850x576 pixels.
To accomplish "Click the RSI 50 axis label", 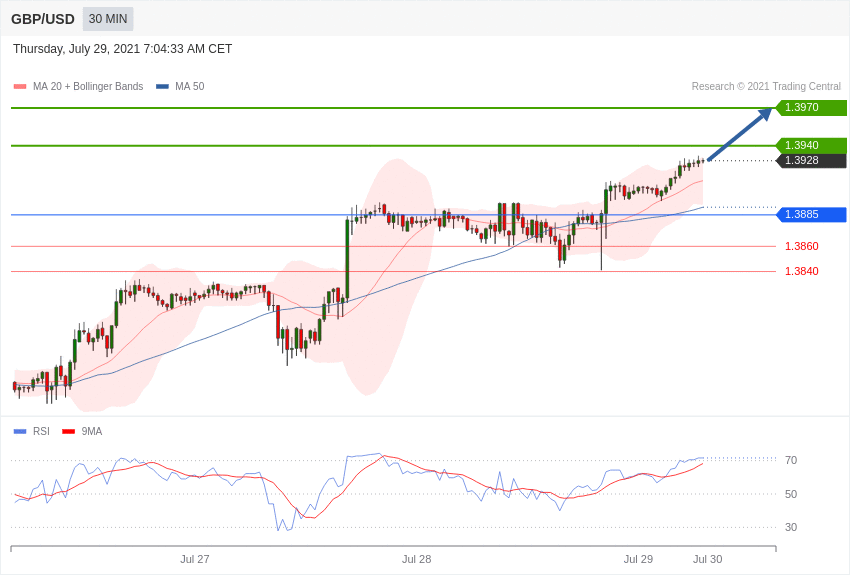I will pos(791,494).
